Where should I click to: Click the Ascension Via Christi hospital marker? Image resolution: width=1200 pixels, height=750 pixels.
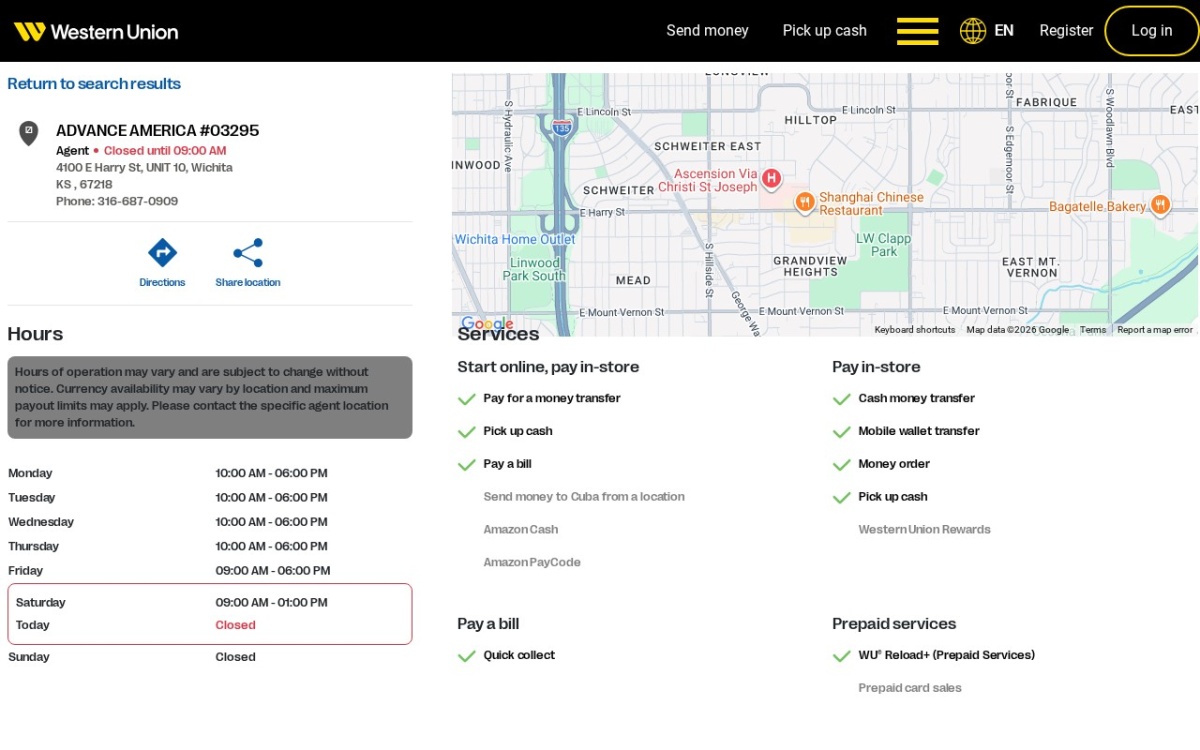tap(771, 179)
